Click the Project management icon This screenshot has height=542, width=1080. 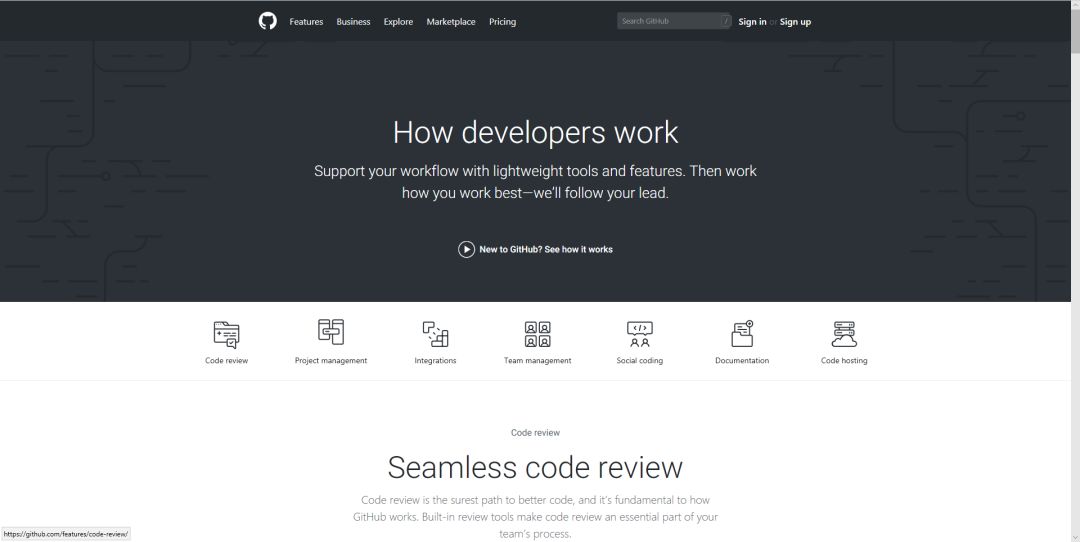pyautogui.click(x=331, y=332)
